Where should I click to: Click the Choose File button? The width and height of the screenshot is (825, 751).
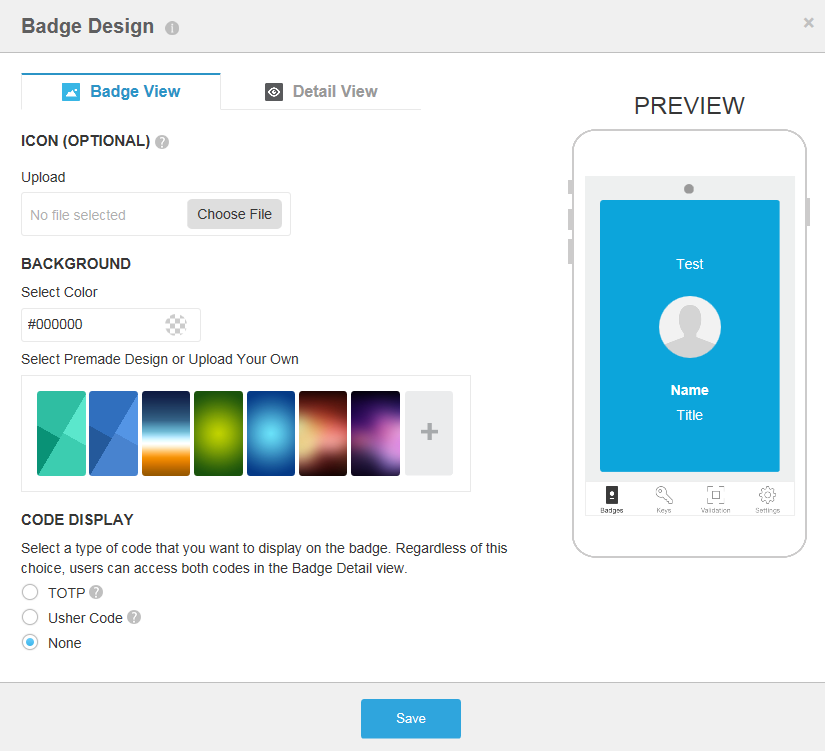click(x=235, y=214)
